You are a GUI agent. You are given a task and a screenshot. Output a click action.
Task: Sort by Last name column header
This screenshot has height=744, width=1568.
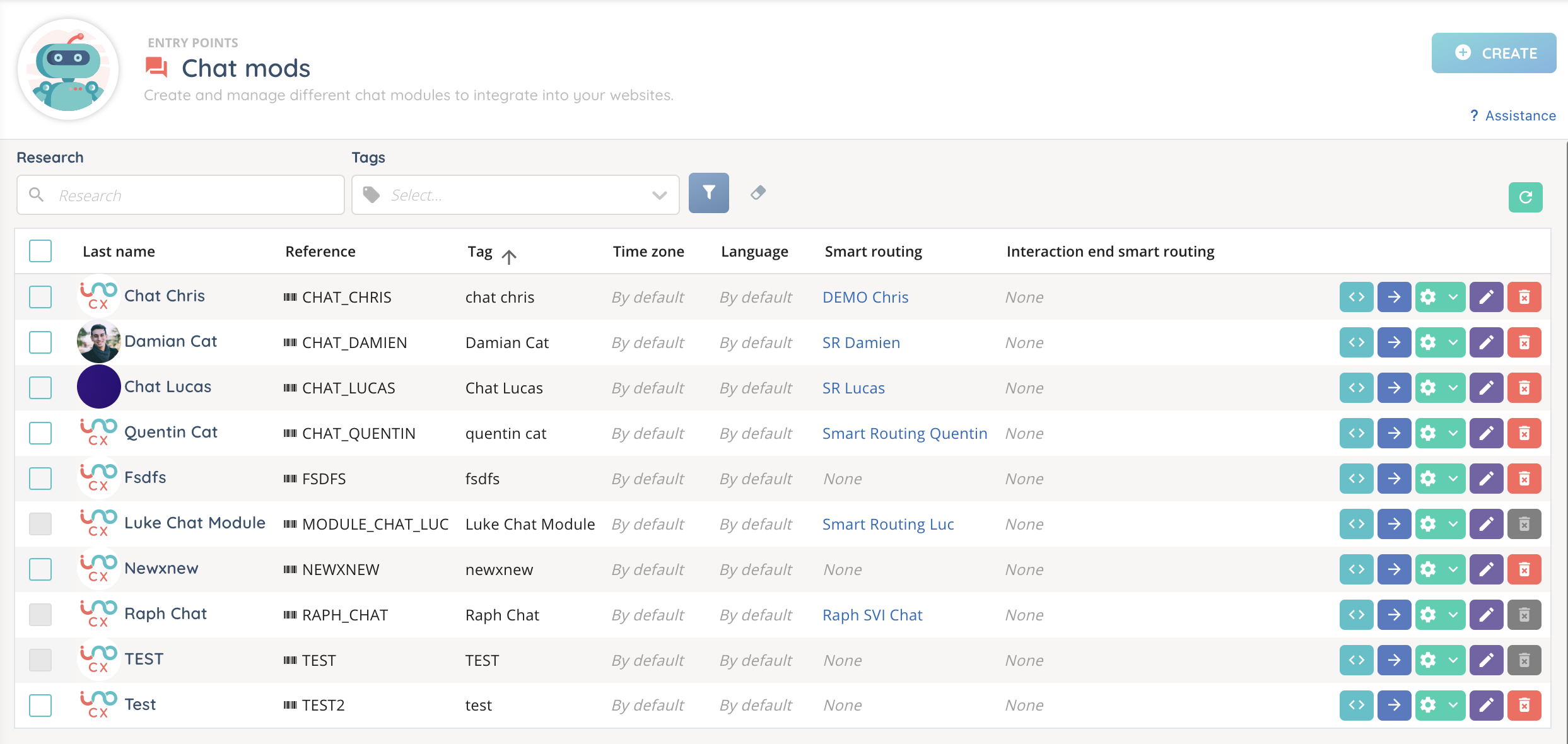pos(119,252)
